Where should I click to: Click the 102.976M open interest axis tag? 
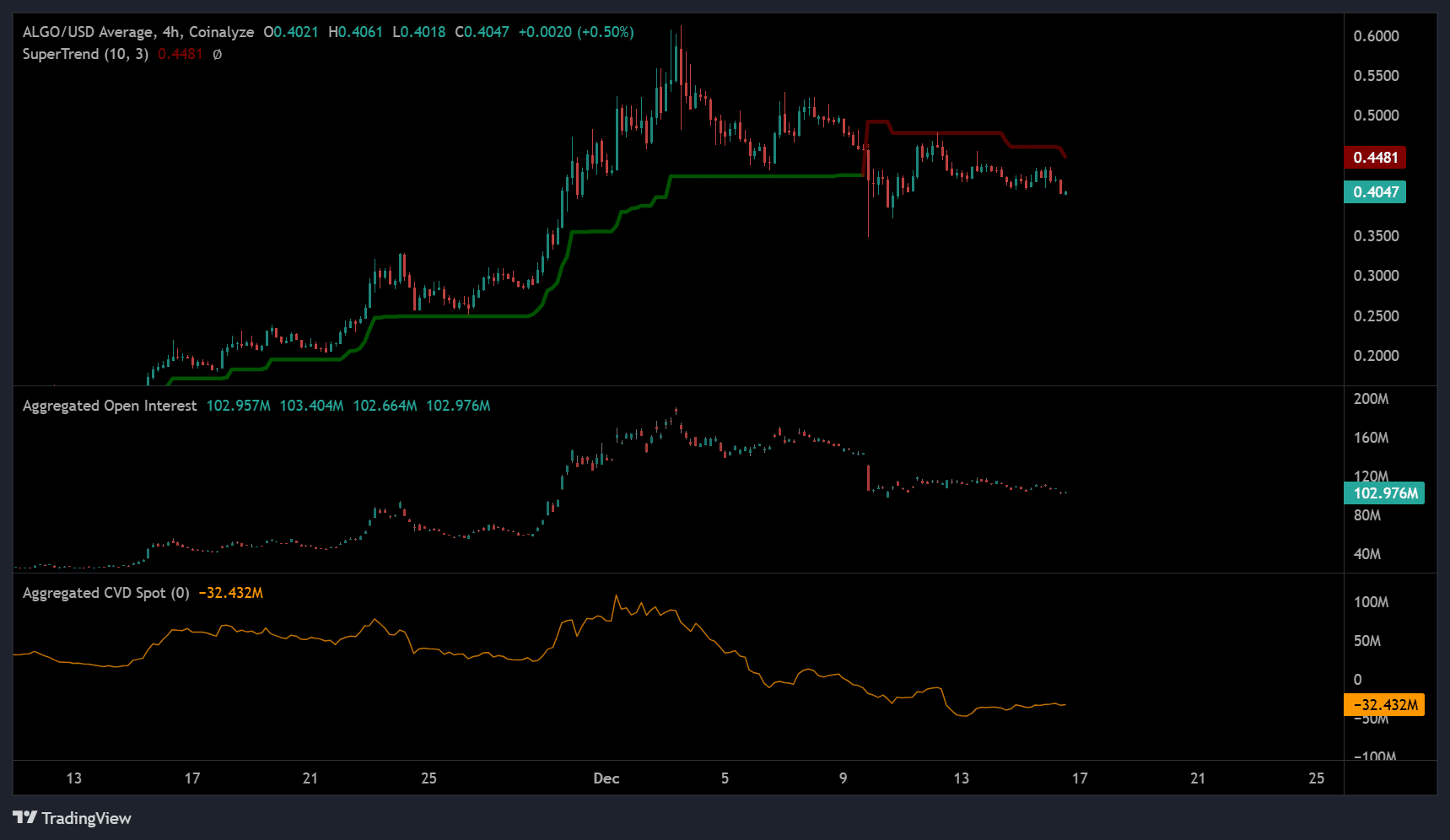click(1384, 493)
